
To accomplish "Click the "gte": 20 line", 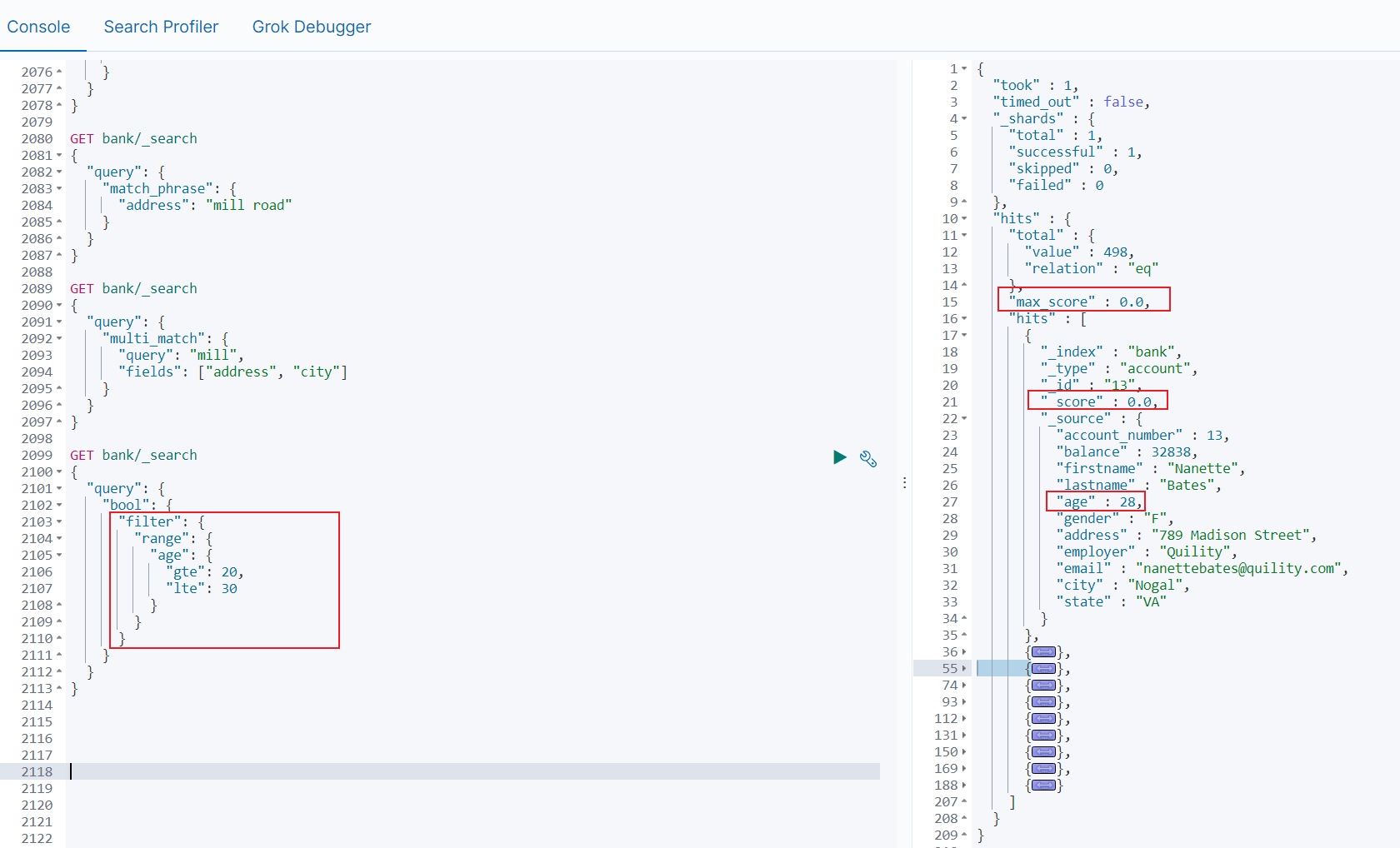I will [x=205, y=571].
